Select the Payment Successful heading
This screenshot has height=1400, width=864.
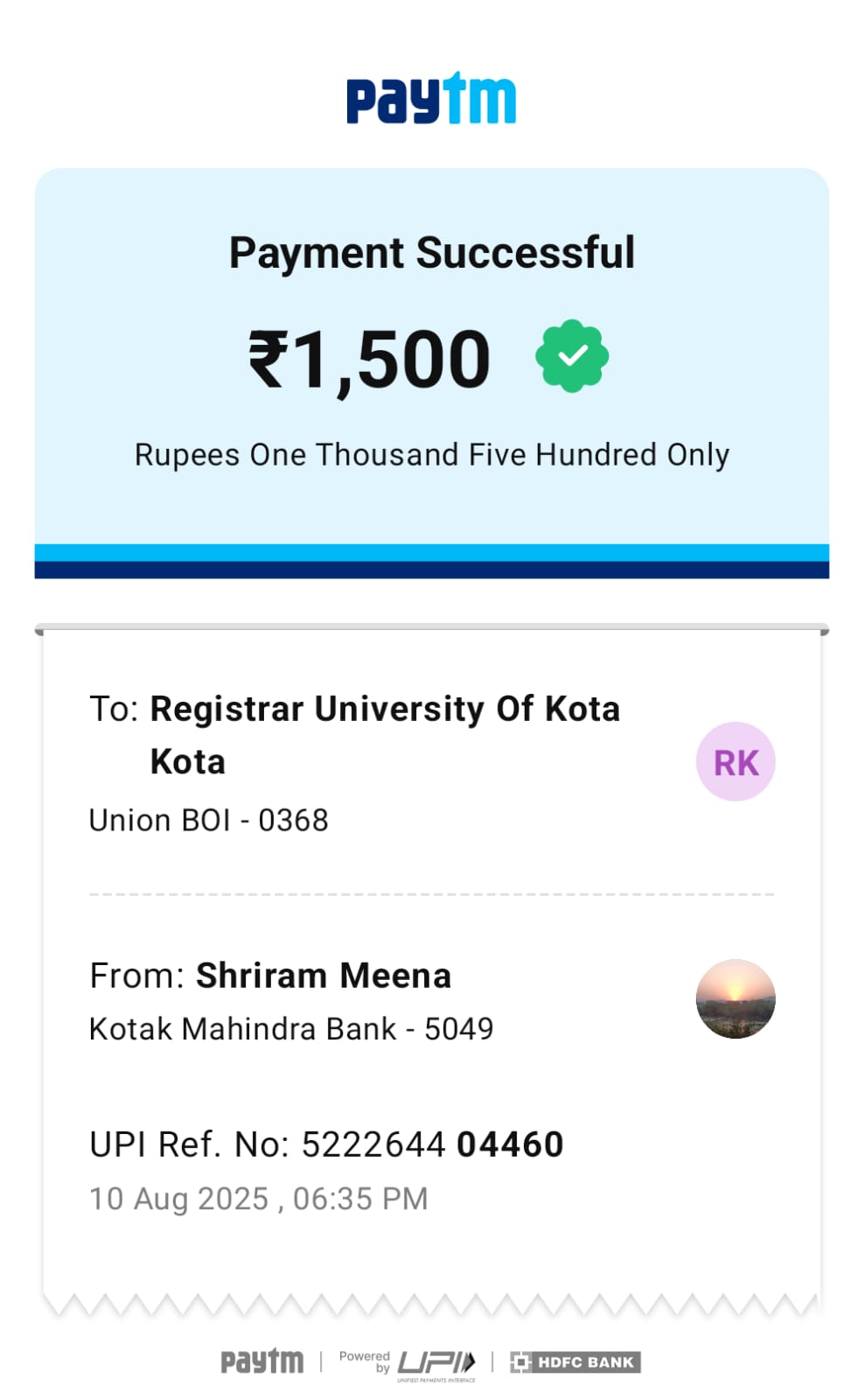coord(431,253)
